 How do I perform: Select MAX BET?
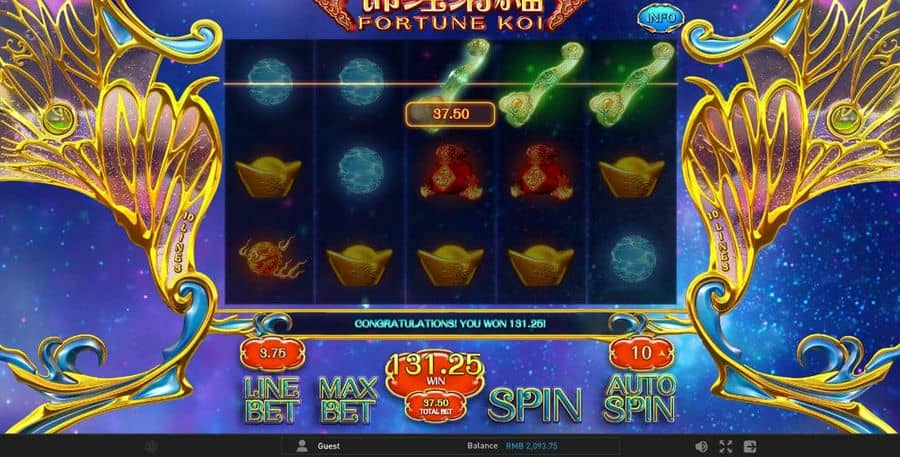(x=348, y=400)
